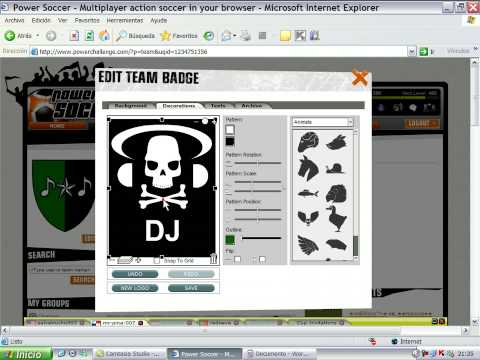Enable the Snap To Grid checkbox
Image resolution: width=480 pixels, height=360 pixels.
[157, 260]
